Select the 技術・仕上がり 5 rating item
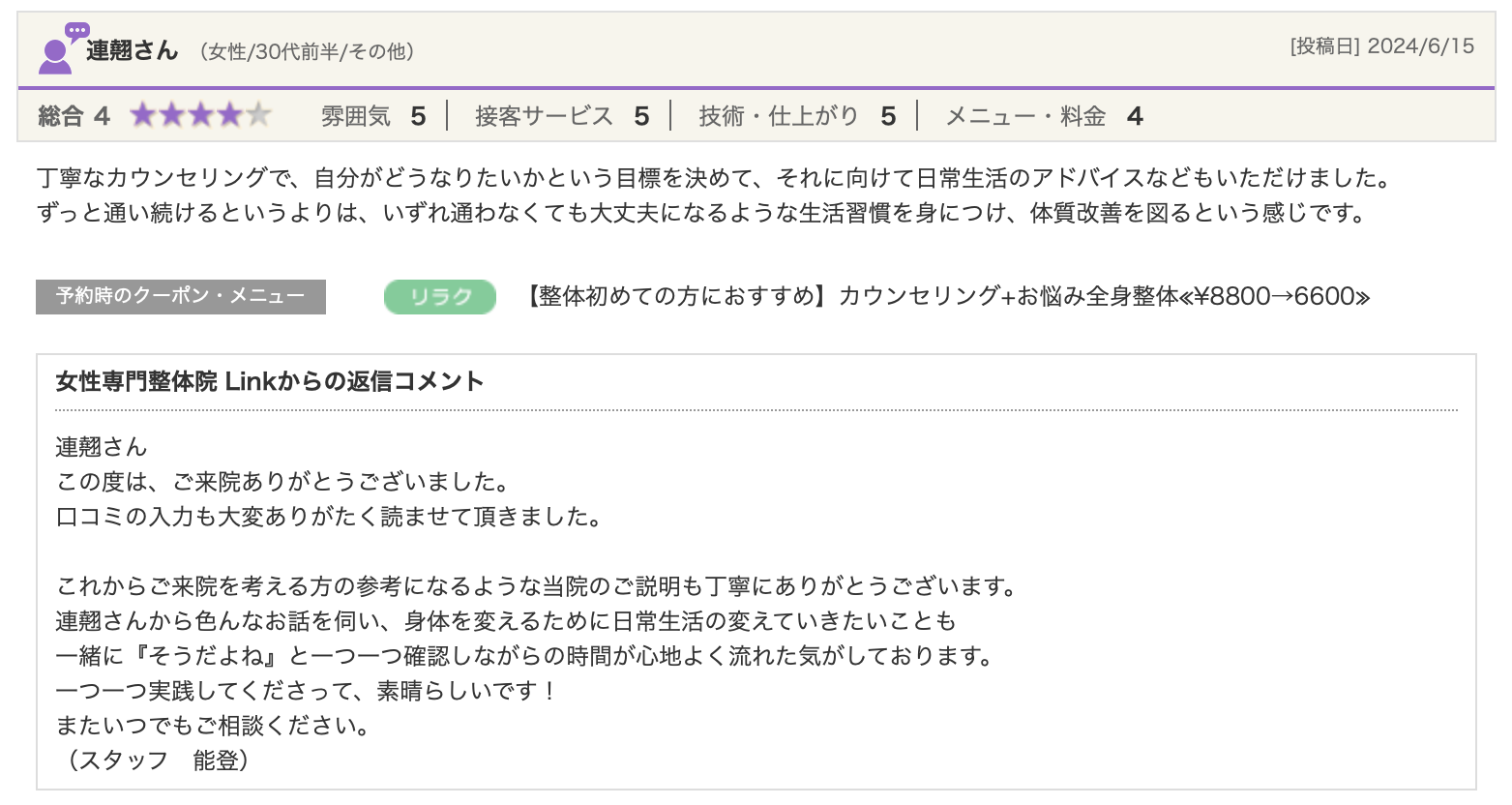Screen dimensions: 1512x805 797,117
